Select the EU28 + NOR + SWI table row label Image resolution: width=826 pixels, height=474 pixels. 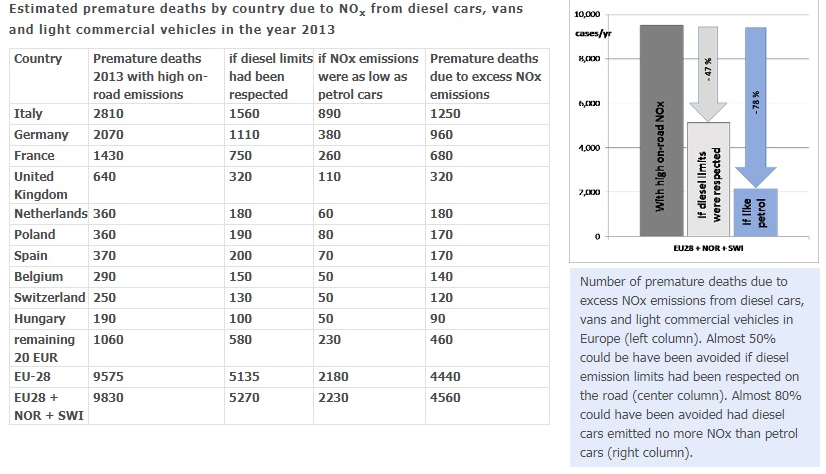coord(48,406)
